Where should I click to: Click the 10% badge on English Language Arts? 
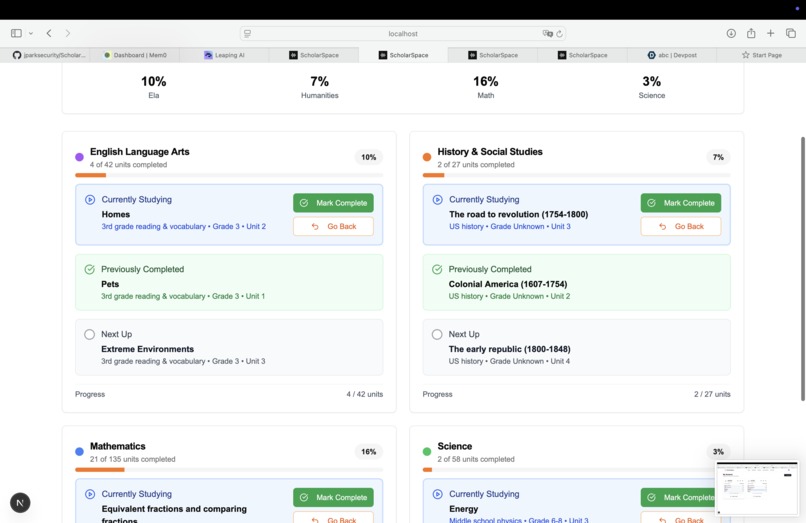[369, 157]
